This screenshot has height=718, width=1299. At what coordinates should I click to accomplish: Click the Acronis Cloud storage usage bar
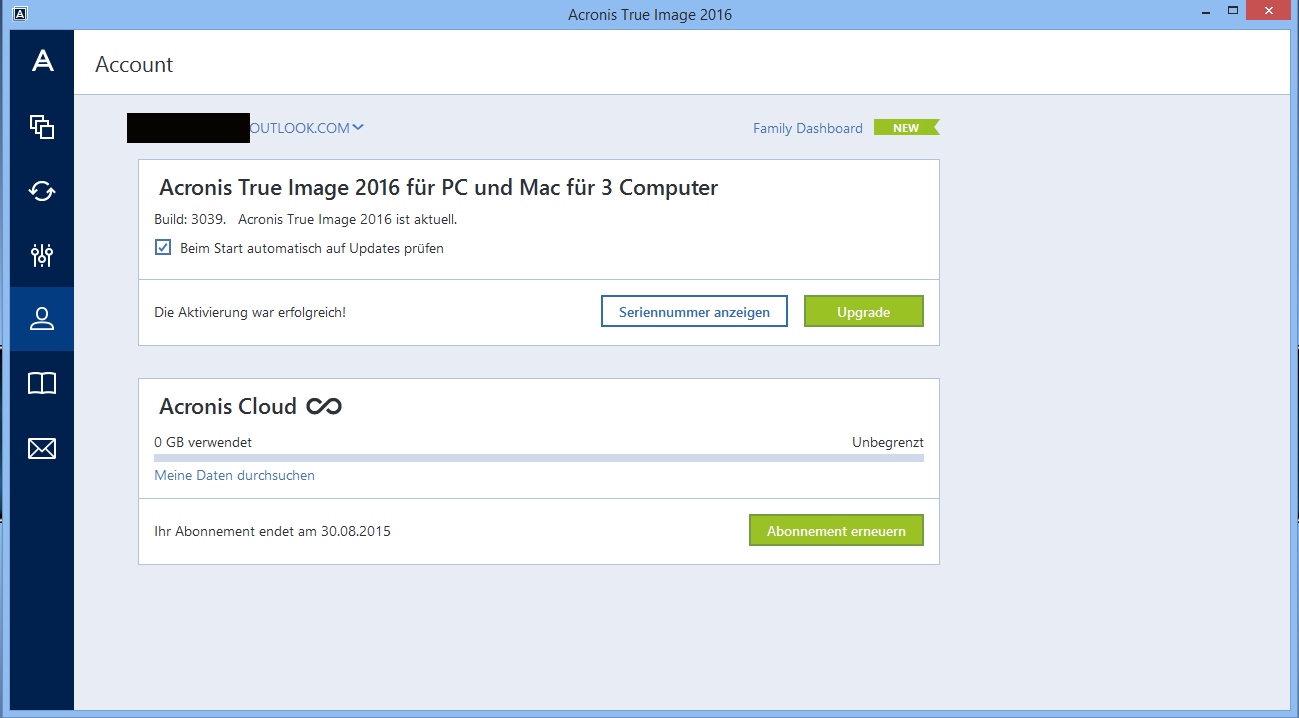point(538,458)
